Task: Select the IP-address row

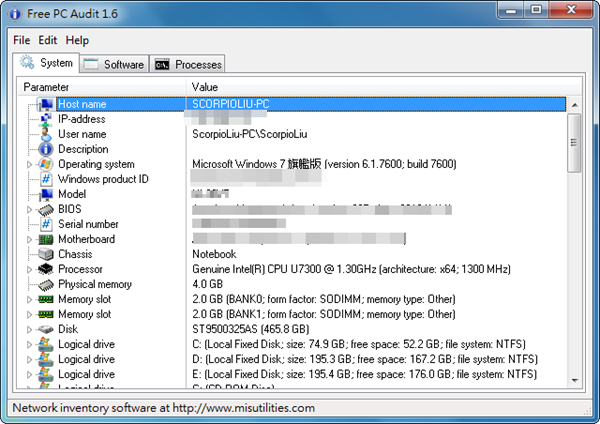Action: click(x=82, y=119)
